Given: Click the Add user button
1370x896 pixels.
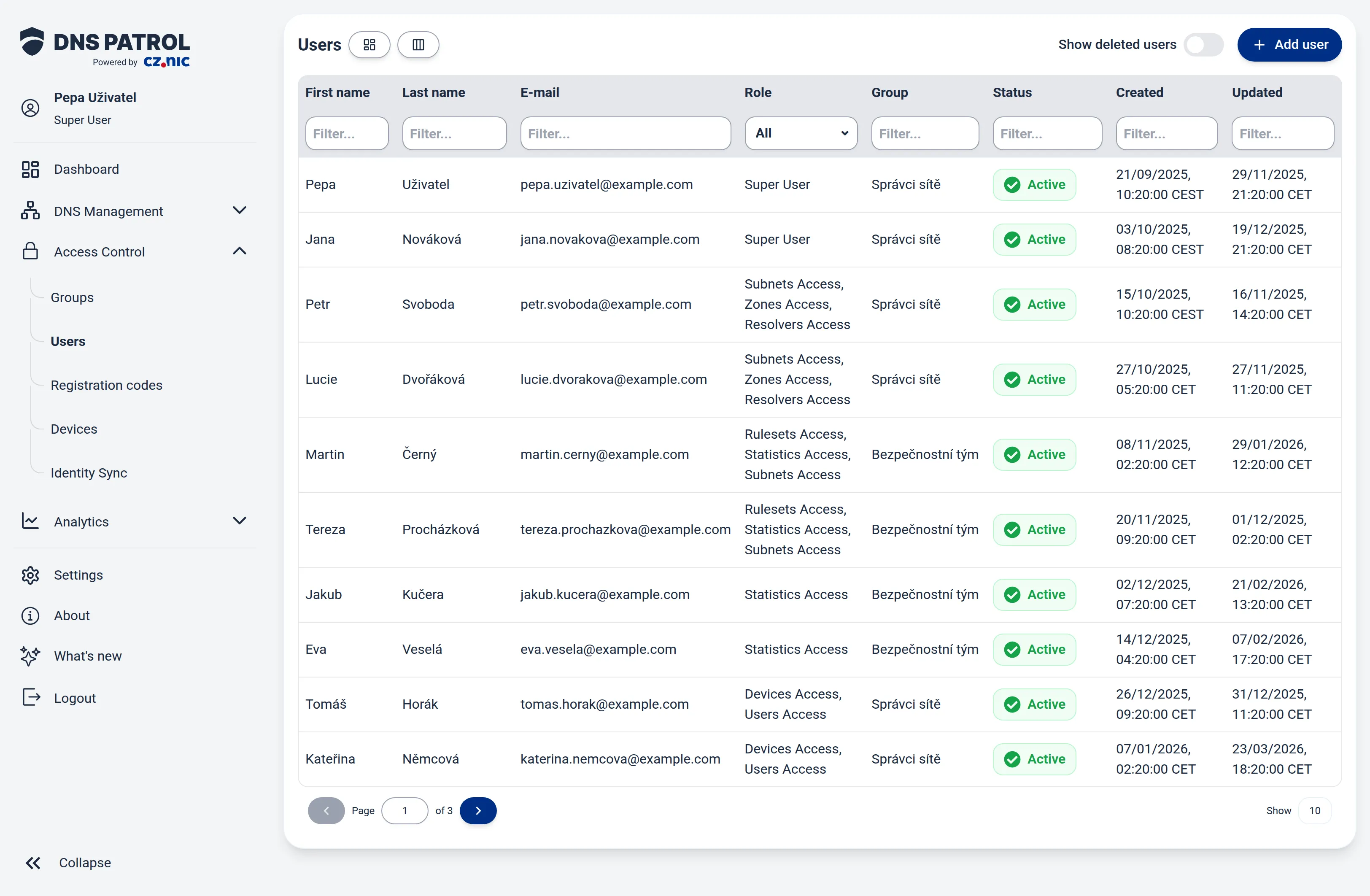Looking at the screenshot, I should [1289, 44].
